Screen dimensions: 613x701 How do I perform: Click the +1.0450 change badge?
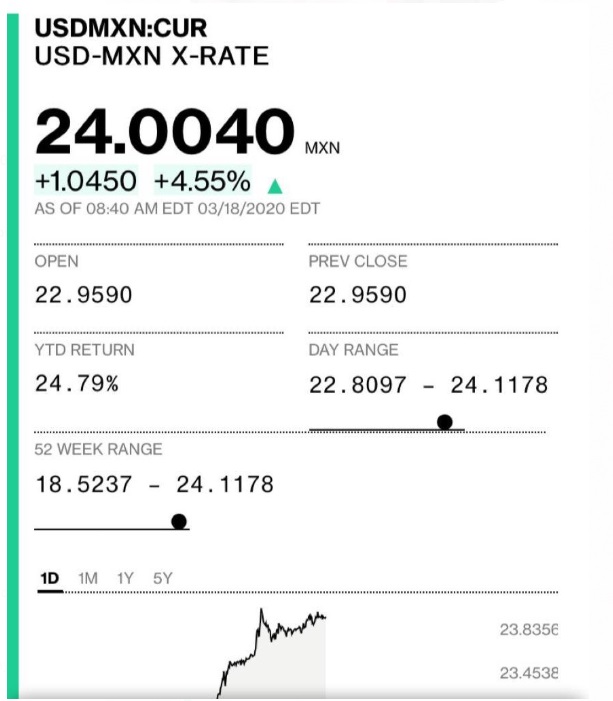[x=86, y=181]
